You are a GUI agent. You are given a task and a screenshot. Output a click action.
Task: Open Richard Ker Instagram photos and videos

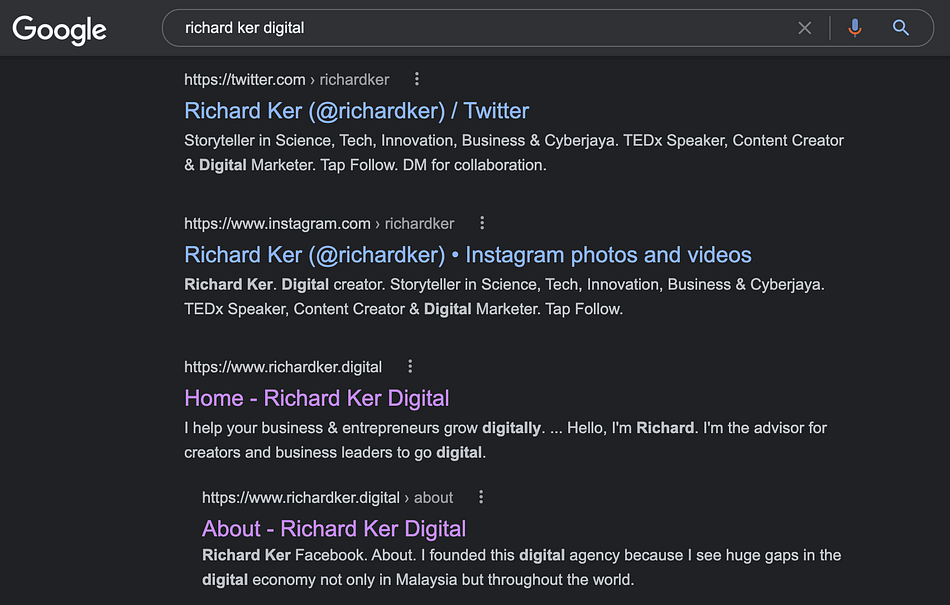click(468, 255)
